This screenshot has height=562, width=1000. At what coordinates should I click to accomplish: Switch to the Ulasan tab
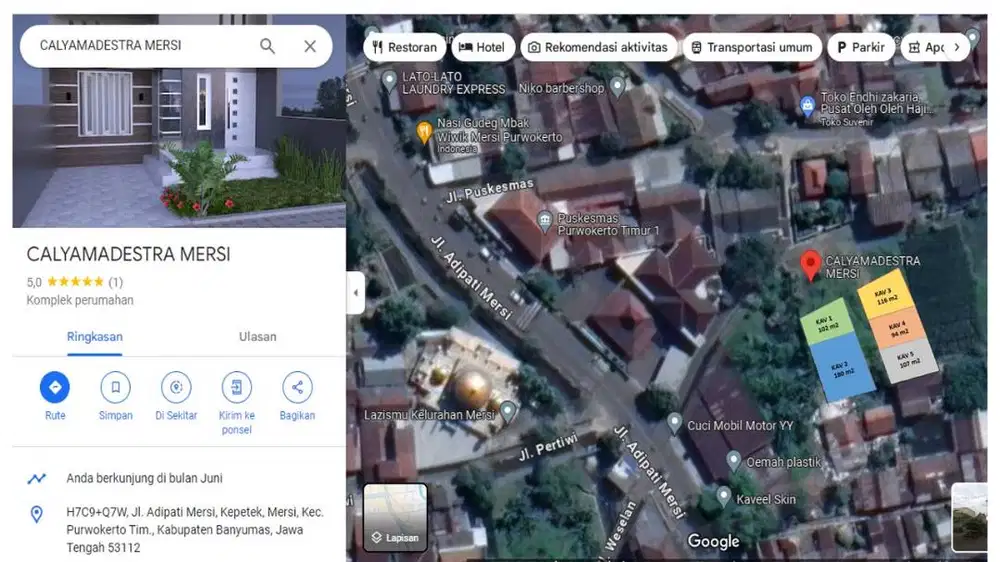(x=257, y=337)
